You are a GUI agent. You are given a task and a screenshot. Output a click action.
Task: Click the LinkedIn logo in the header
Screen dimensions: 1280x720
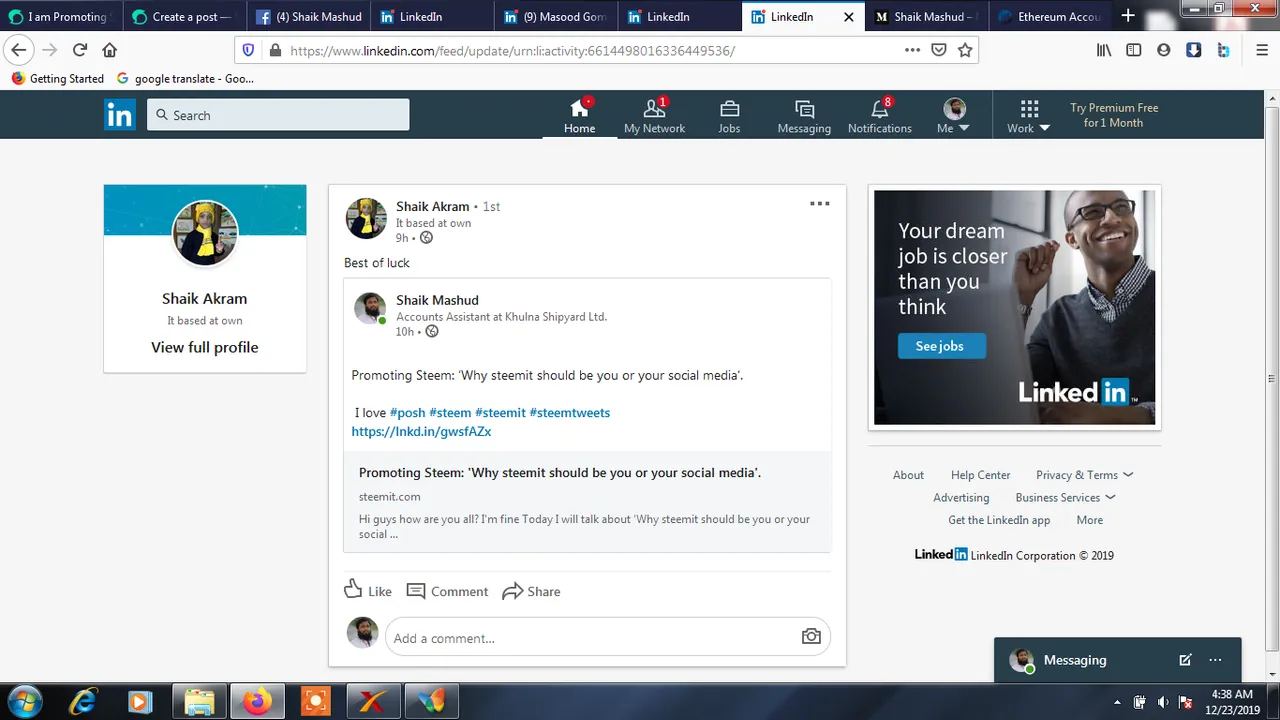pyautogui.click(x=119, y=115)
